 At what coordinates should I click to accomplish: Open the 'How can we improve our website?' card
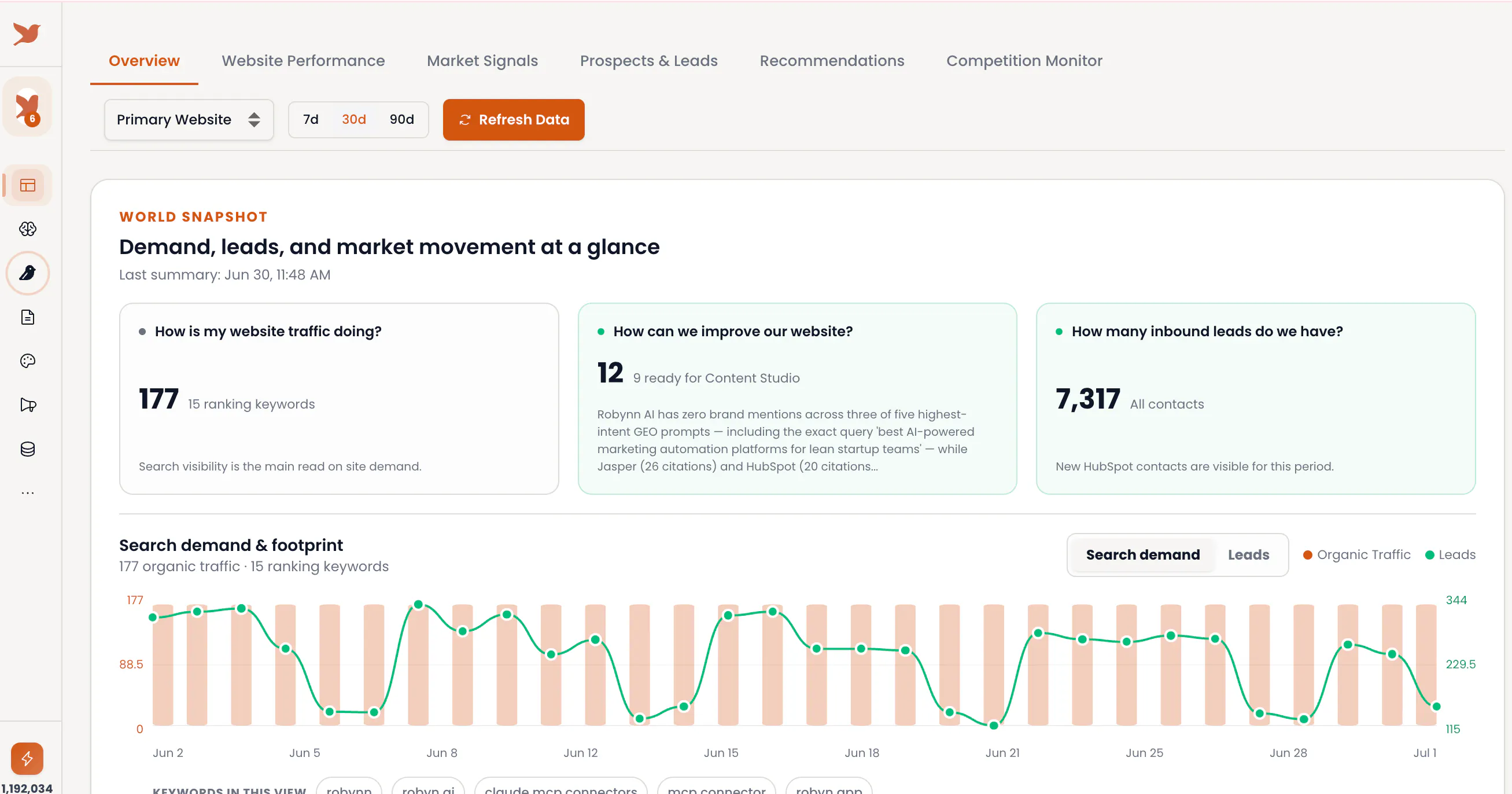coord(797,399)
